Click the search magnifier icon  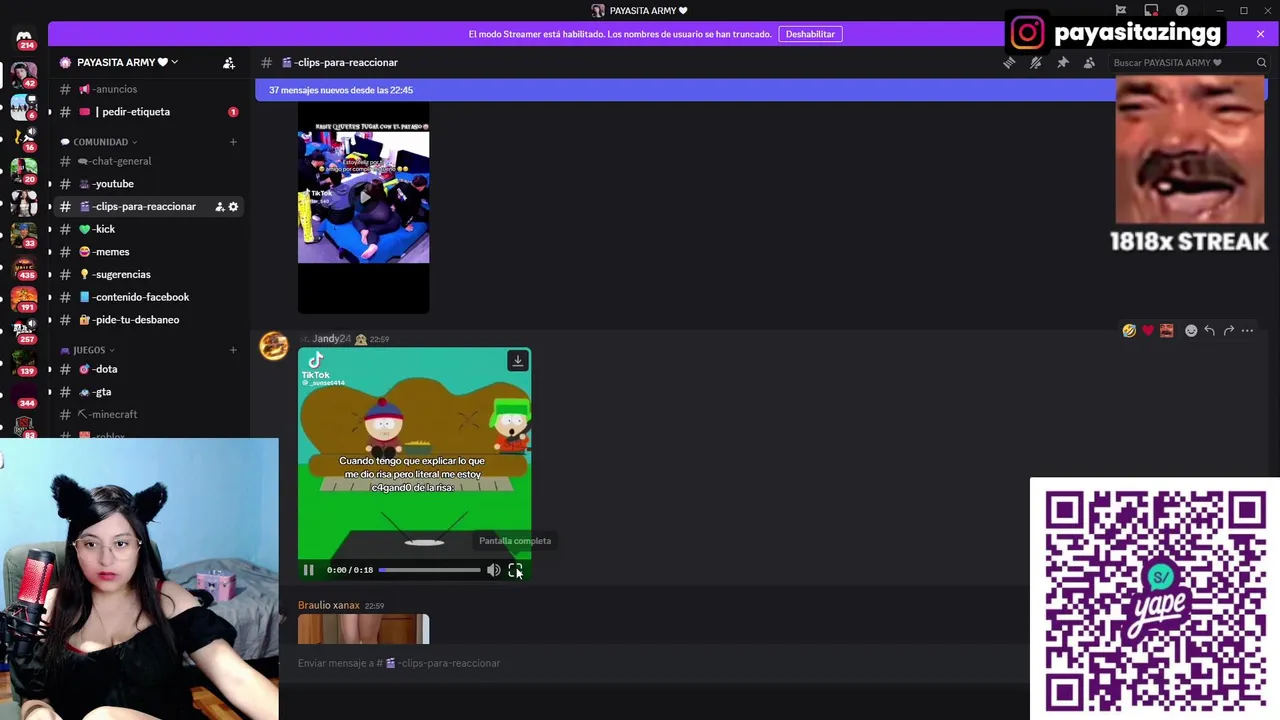(x=1261, y=62)
